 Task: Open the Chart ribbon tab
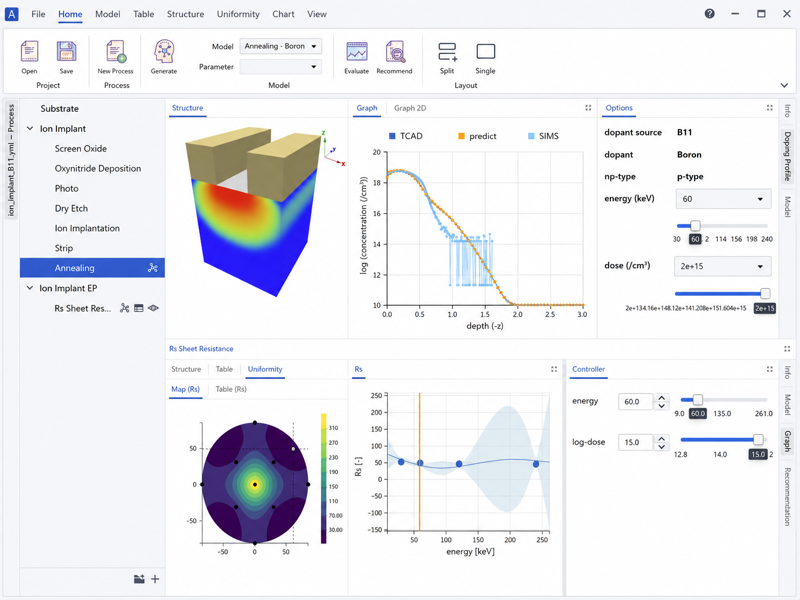coord(283,14)
